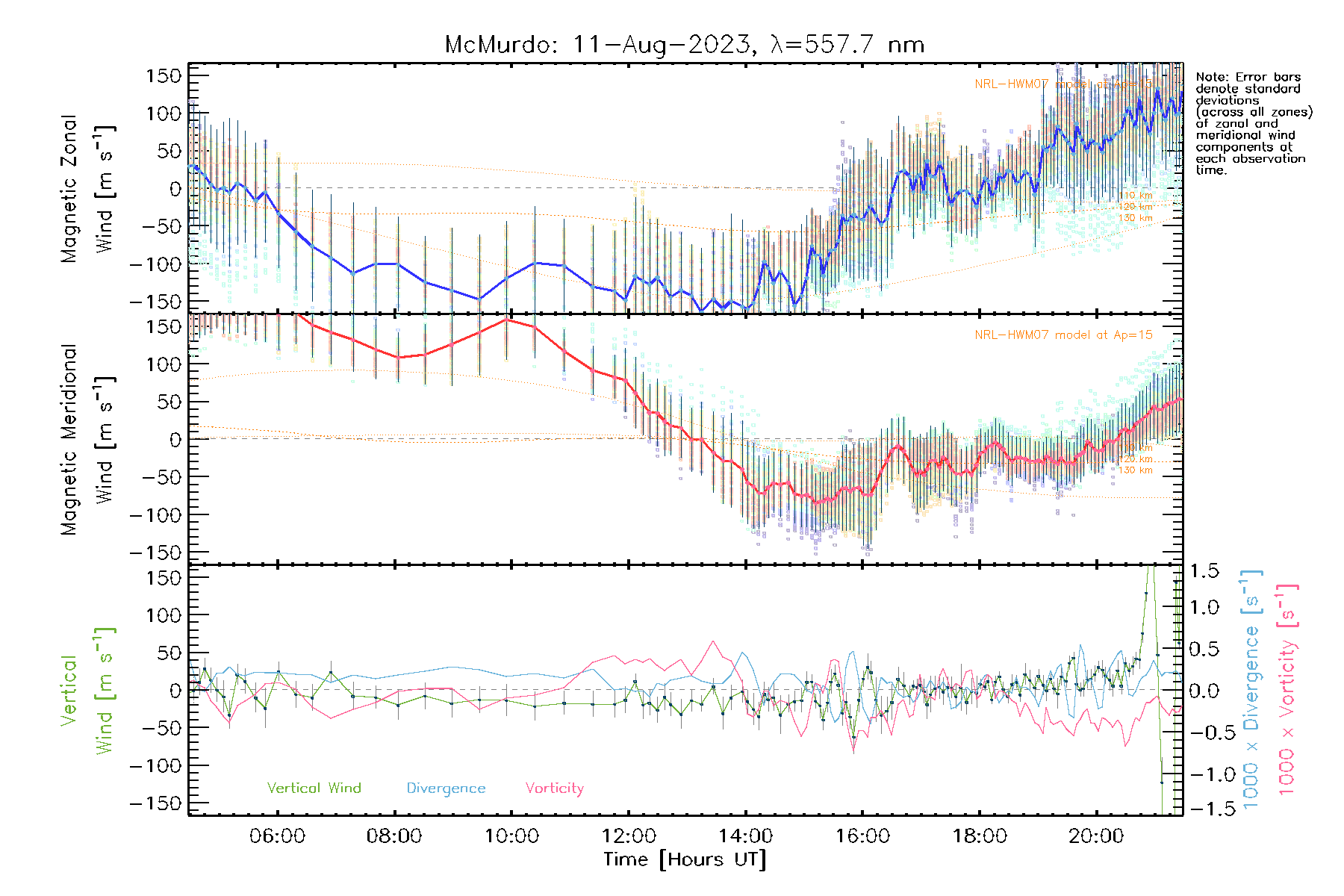Select the blue "Divergence" legend label

tap(446, 788)
